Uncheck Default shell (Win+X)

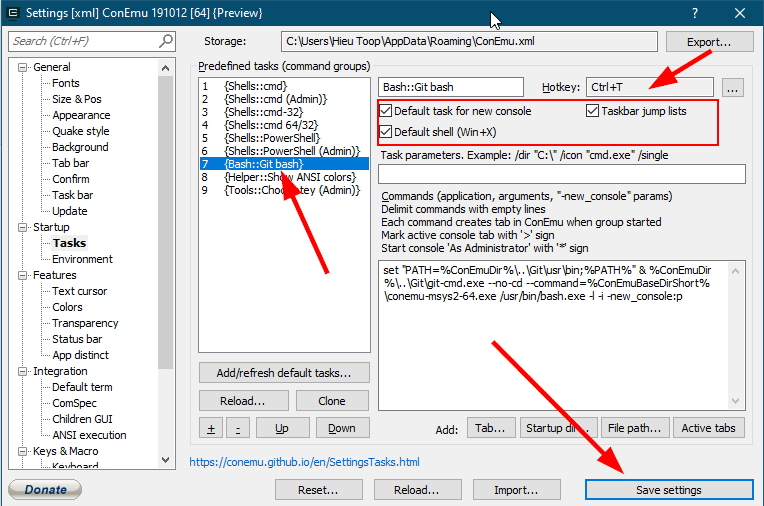tap(386, 132)
